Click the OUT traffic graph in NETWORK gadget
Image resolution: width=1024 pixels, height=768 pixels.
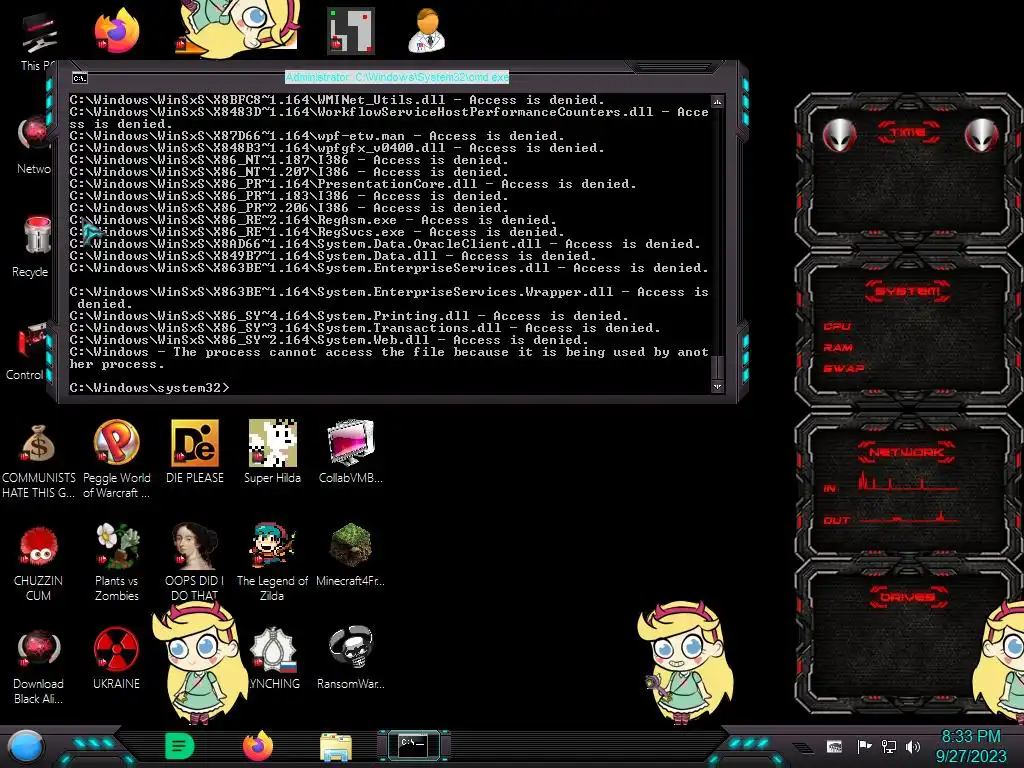(x=909, y=518)
